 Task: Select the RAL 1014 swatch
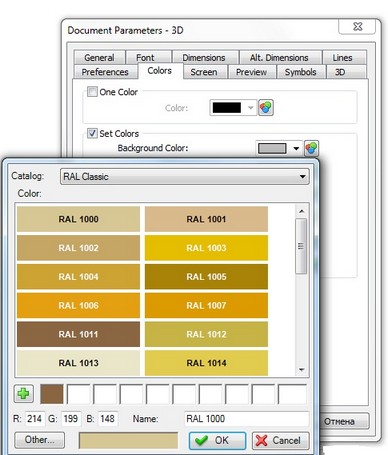[206, 363]
